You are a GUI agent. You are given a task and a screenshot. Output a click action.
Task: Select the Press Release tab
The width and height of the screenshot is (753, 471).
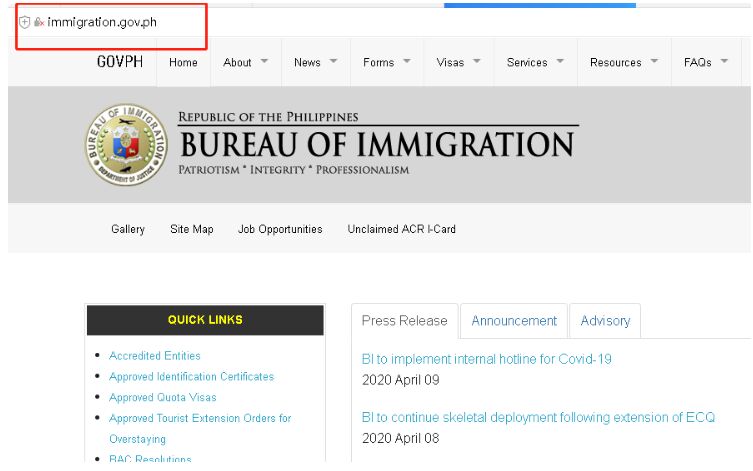(x=405, y=321)
